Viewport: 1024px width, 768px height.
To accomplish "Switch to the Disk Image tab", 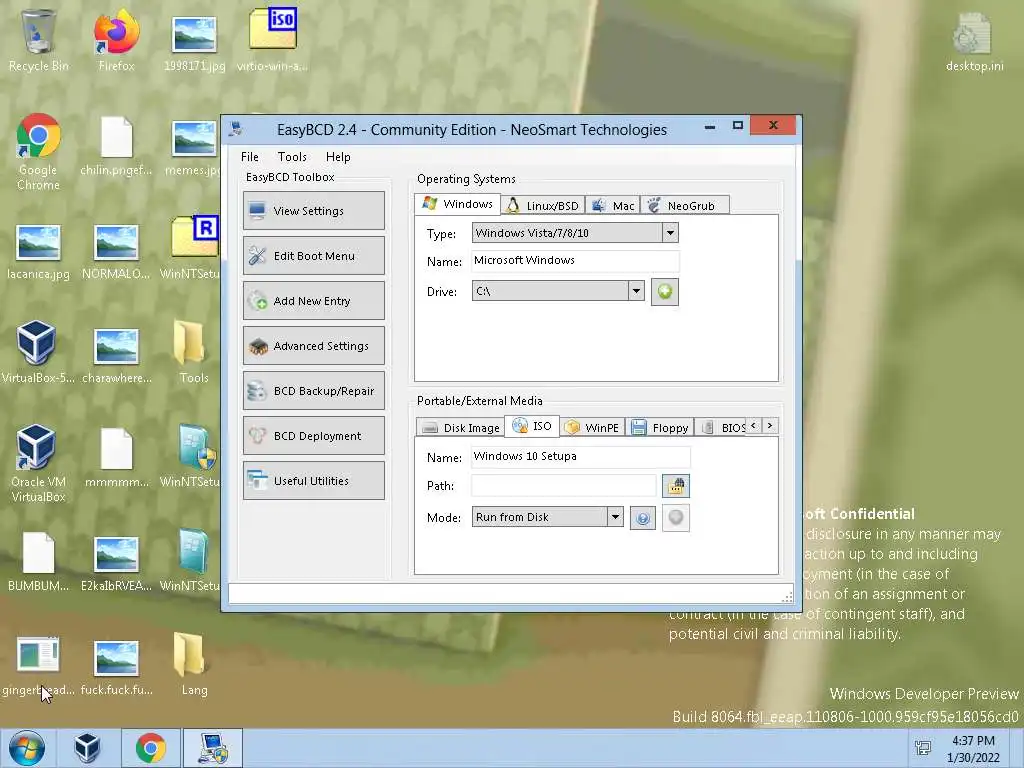I will click(460, 428).
